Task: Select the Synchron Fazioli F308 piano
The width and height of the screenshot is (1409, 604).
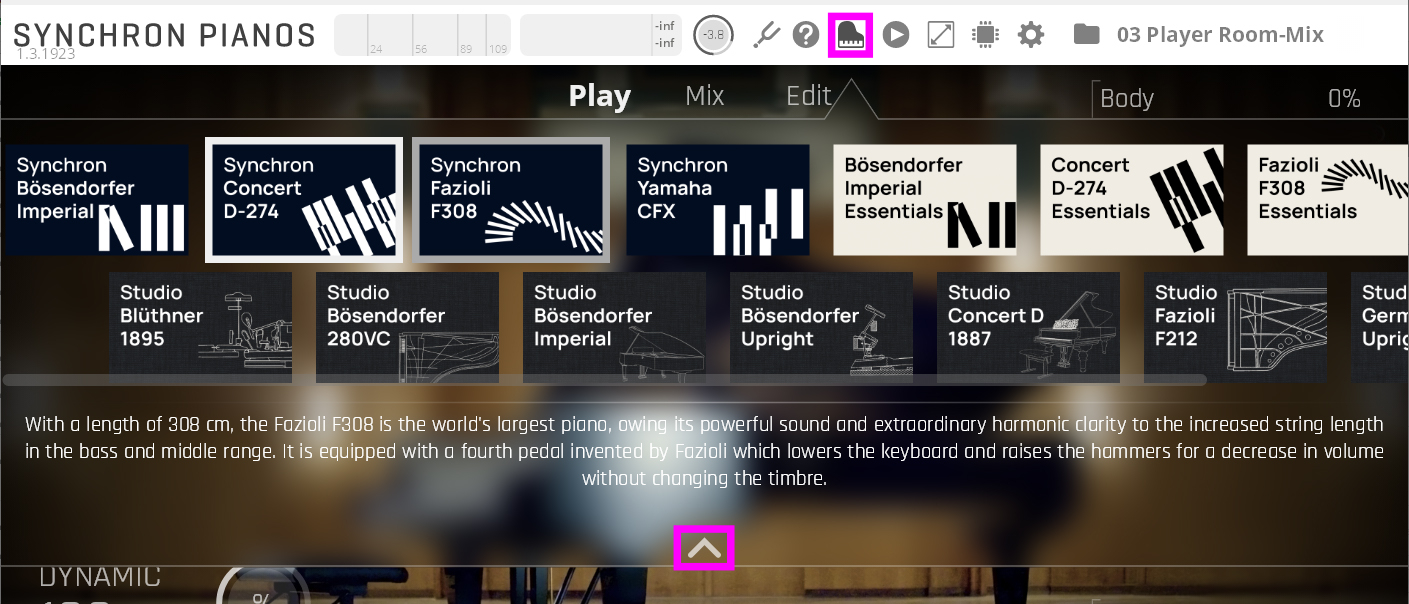Action: click(x=511, y=200)
